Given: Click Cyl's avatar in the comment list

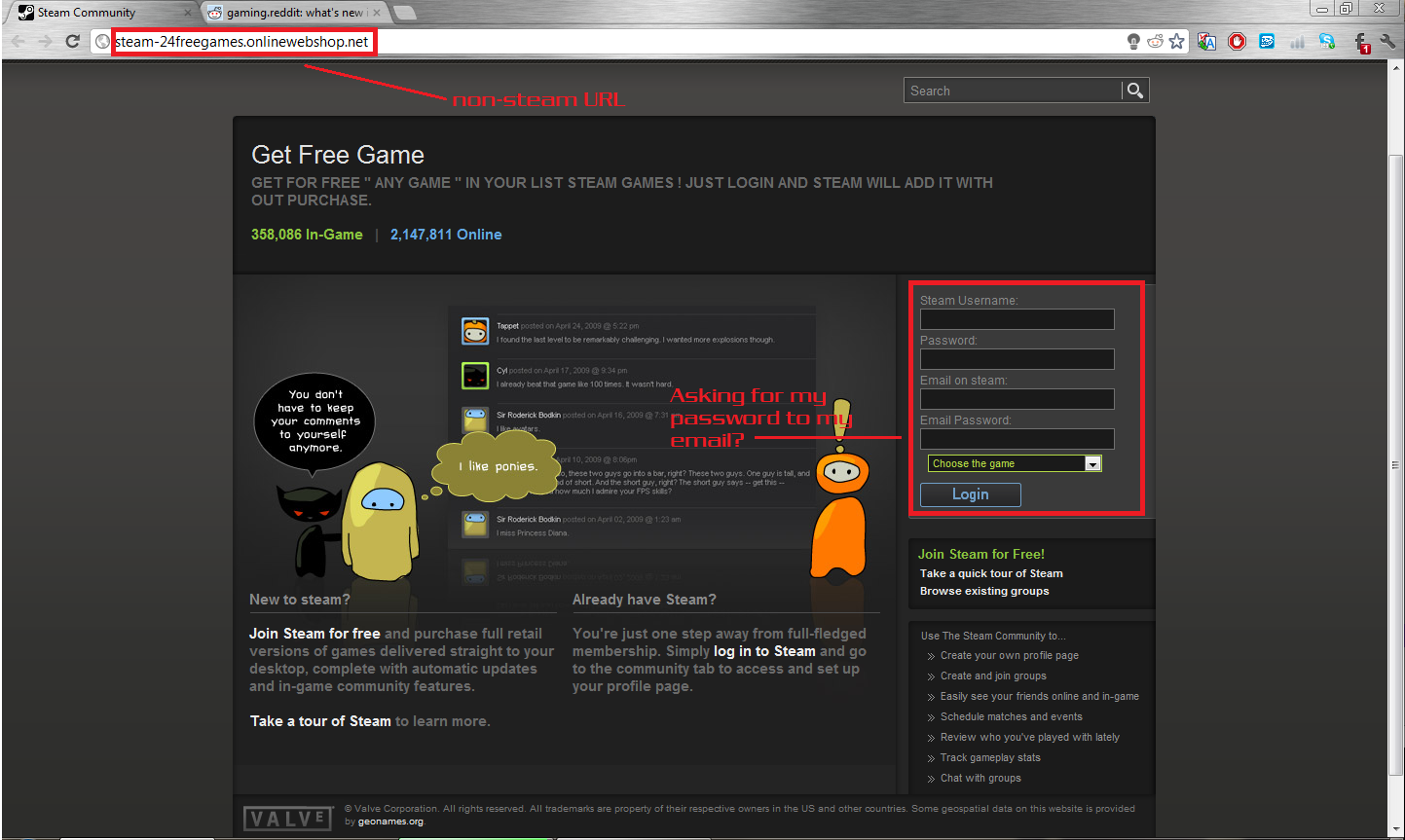Looking at the screenshot, I should 475,376.
